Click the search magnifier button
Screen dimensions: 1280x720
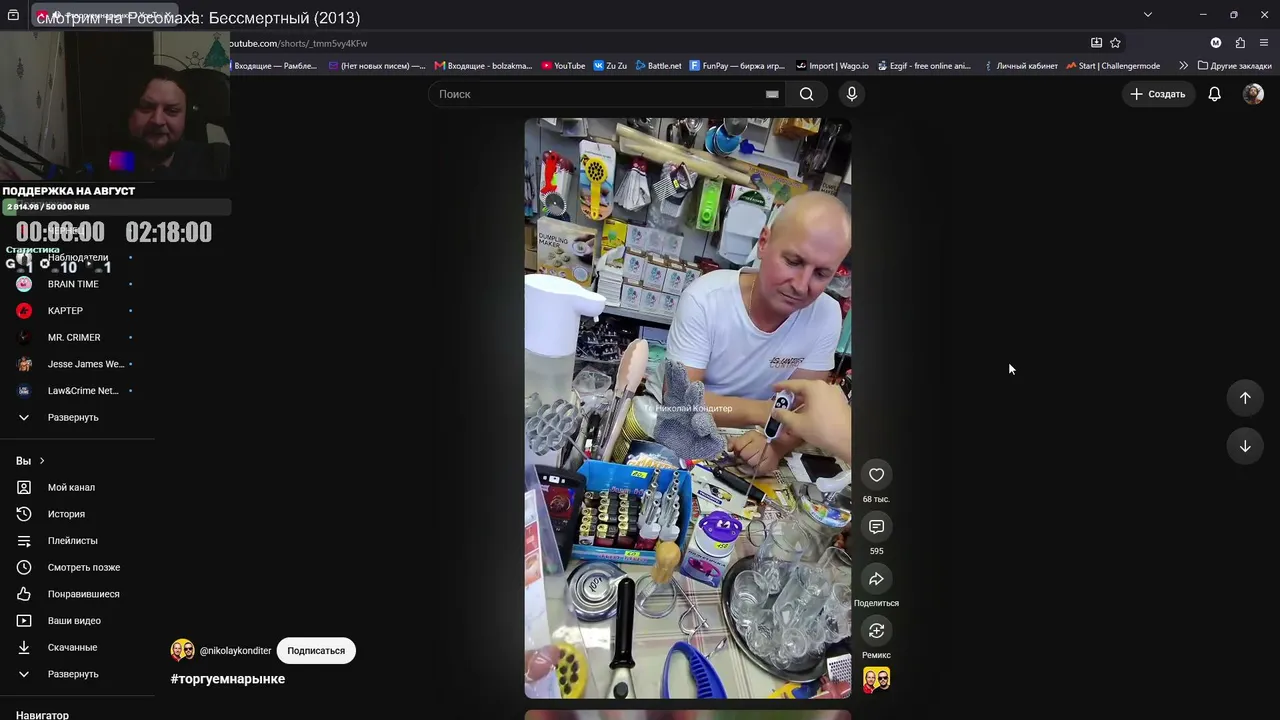807,94
